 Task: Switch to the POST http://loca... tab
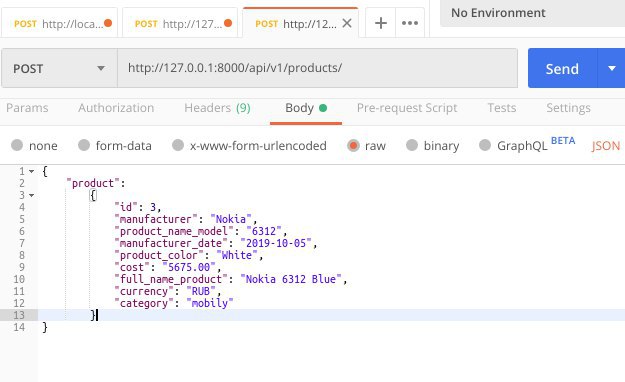(59, 23)
